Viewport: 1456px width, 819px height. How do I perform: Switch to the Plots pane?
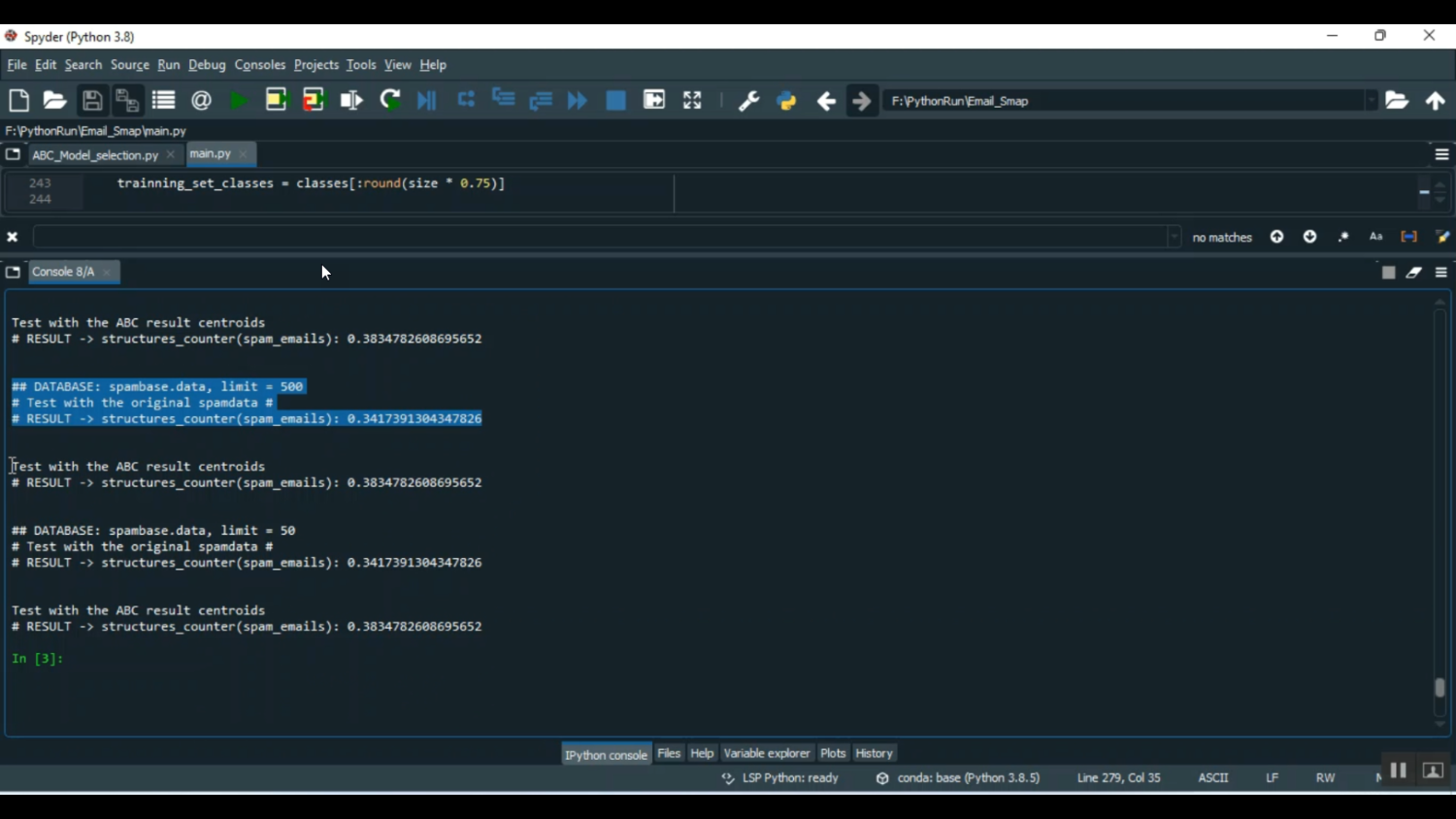tap(833, 753)
